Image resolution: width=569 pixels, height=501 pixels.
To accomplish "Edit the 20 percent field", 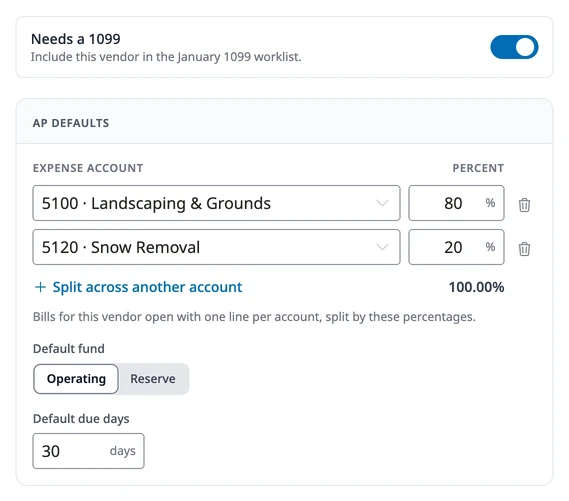I will (456, 247).
